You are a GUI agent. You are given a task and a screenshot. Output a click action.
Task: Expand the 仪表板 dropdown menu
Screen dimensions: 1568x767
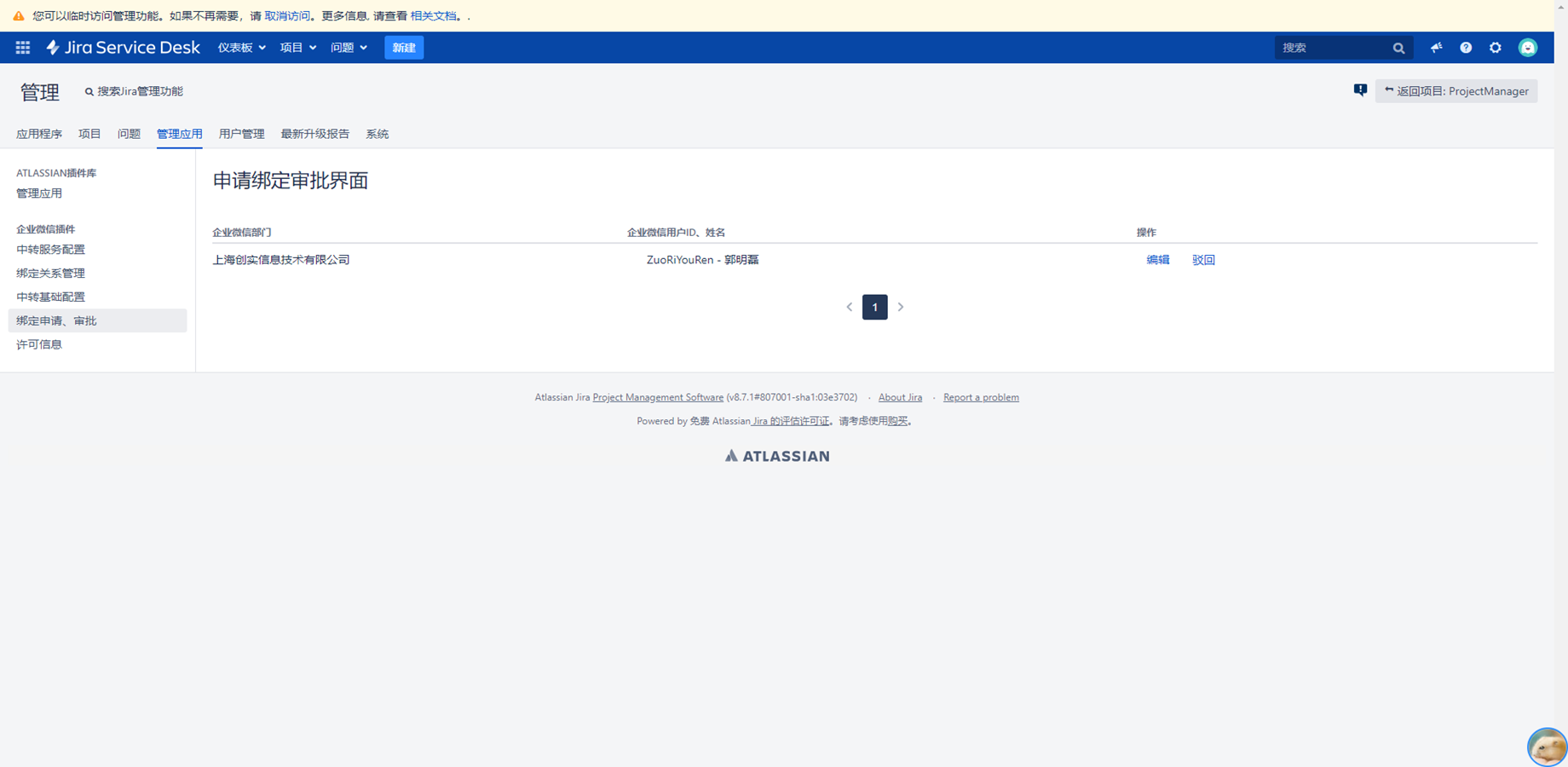pyautogui.click(x=241, y=48)
